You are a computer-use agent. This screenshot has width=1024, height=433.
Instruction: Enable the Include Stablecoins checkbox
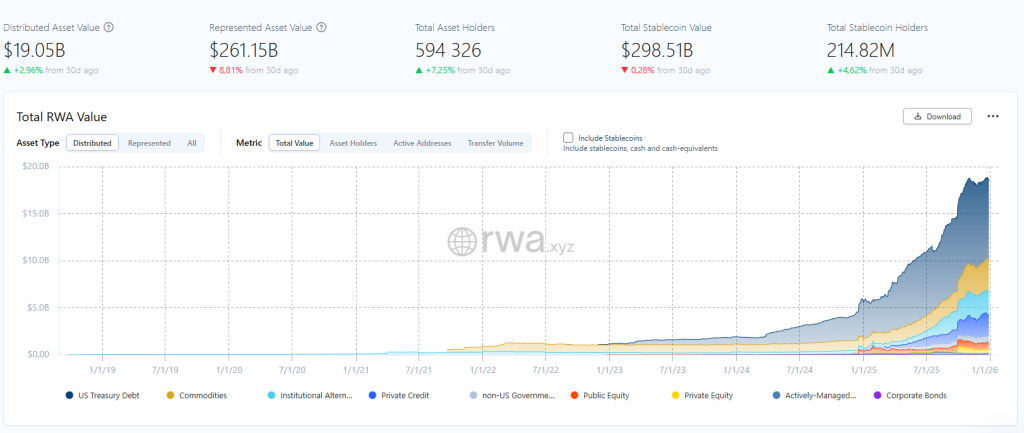(568, 137)
